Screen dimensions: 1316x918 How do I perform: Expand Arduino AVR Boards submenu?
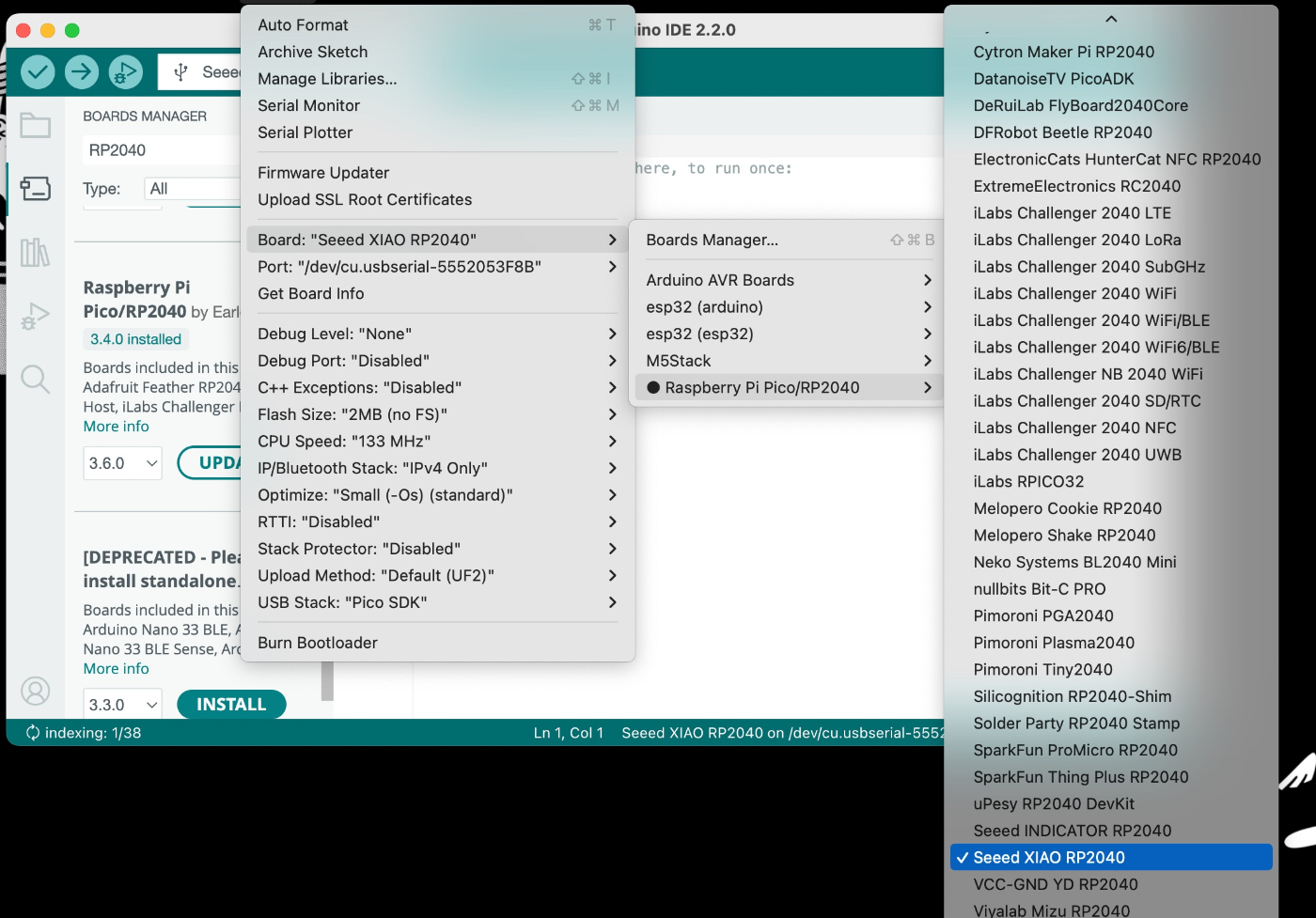(x=787, y=280)
